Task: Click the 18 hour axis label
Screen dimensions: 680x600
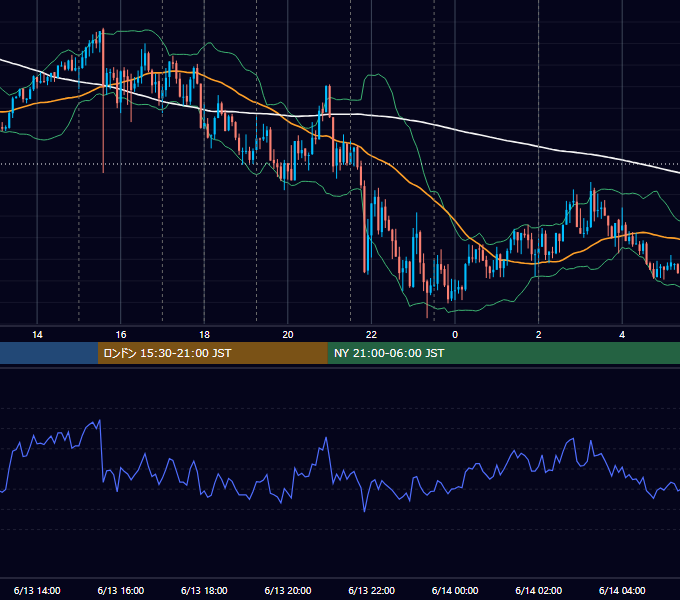Action: pyautogui.click(x=204, y=335)
